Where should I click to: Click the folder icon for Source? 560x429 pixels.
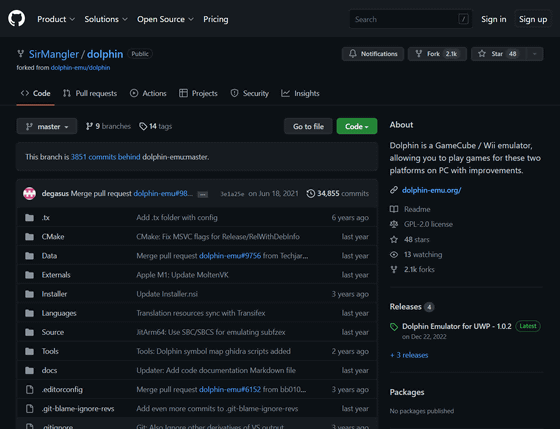[30, 332]
